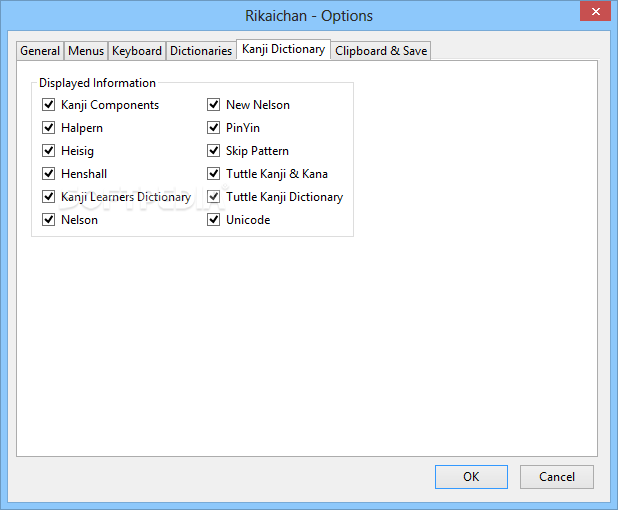Uncheck the New Nelson option
The image size is (618, 510).
213,105
